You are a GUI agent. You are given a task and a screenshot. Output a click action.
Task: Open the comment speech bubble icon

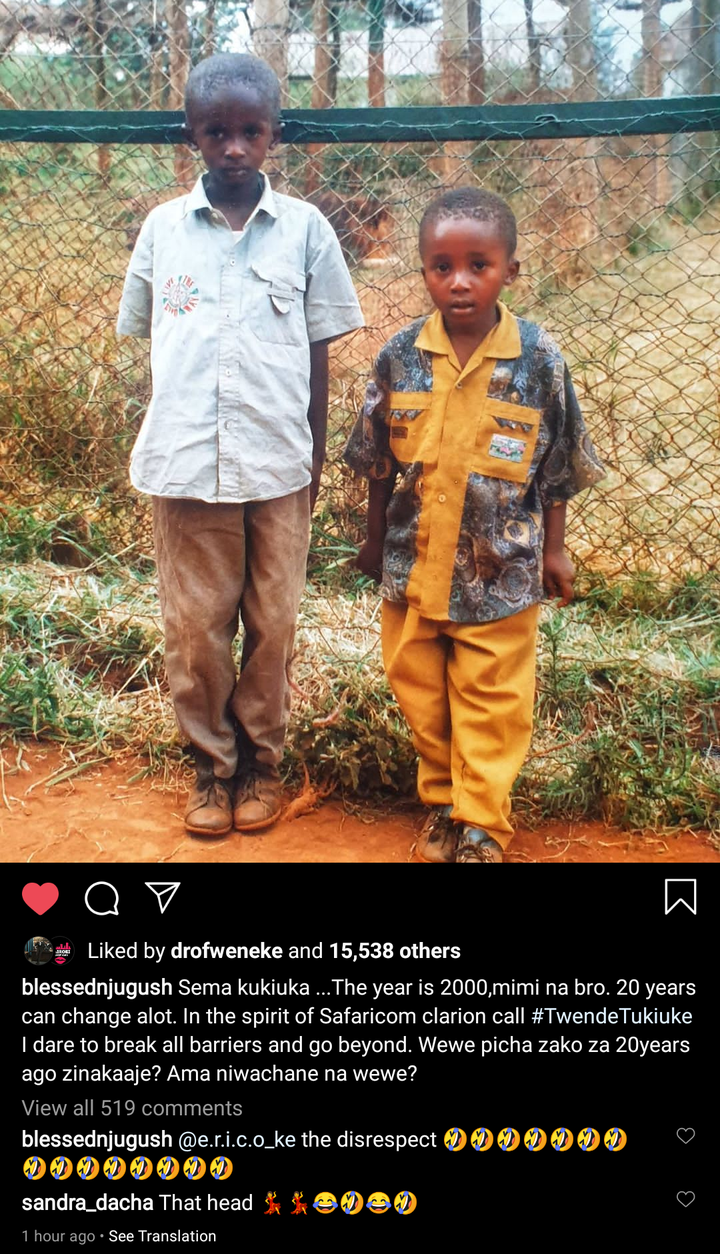point(101,898)
